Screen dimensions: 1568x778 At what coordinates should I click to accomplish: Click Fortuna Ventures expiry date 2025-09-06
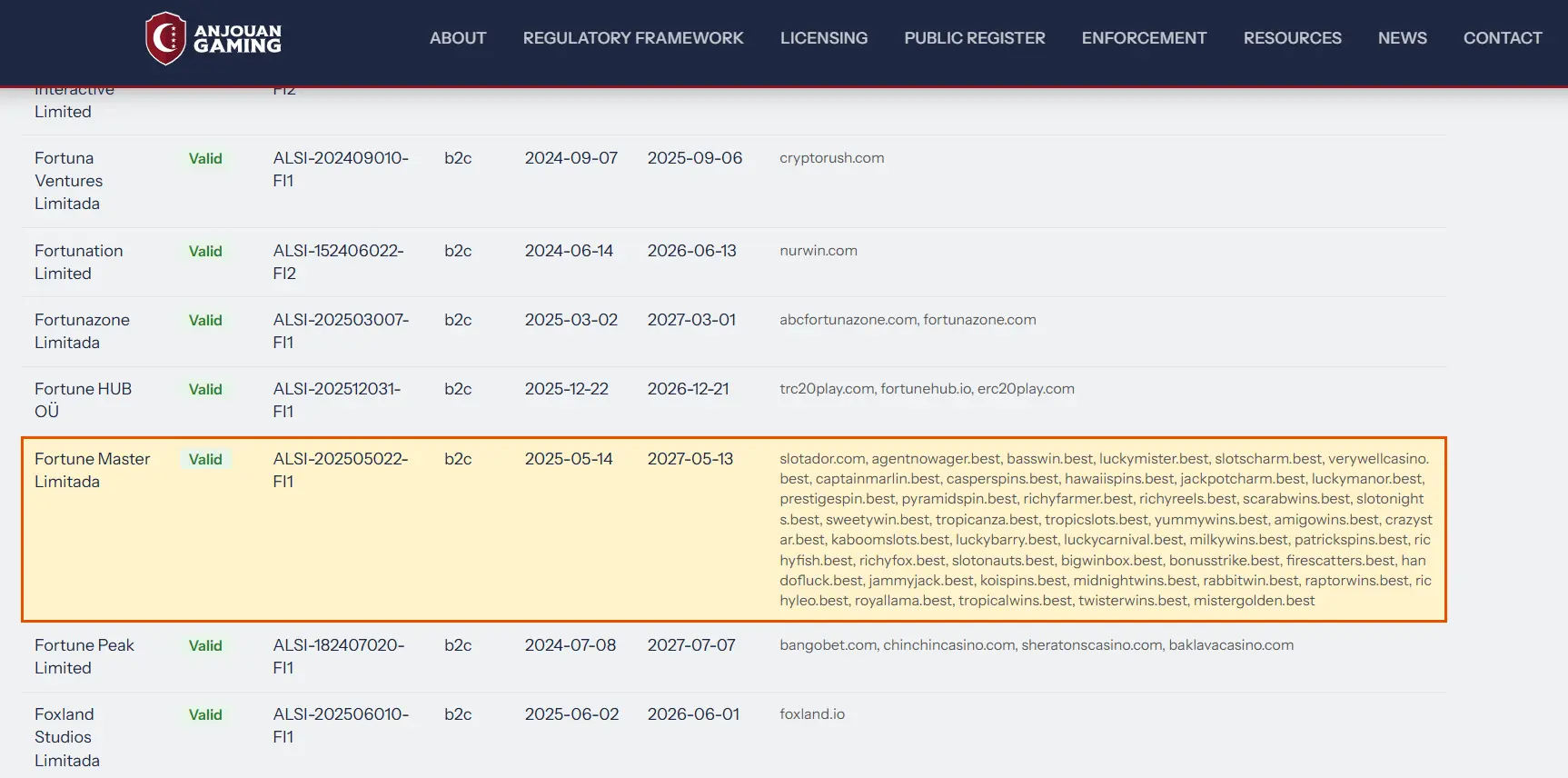695,158
